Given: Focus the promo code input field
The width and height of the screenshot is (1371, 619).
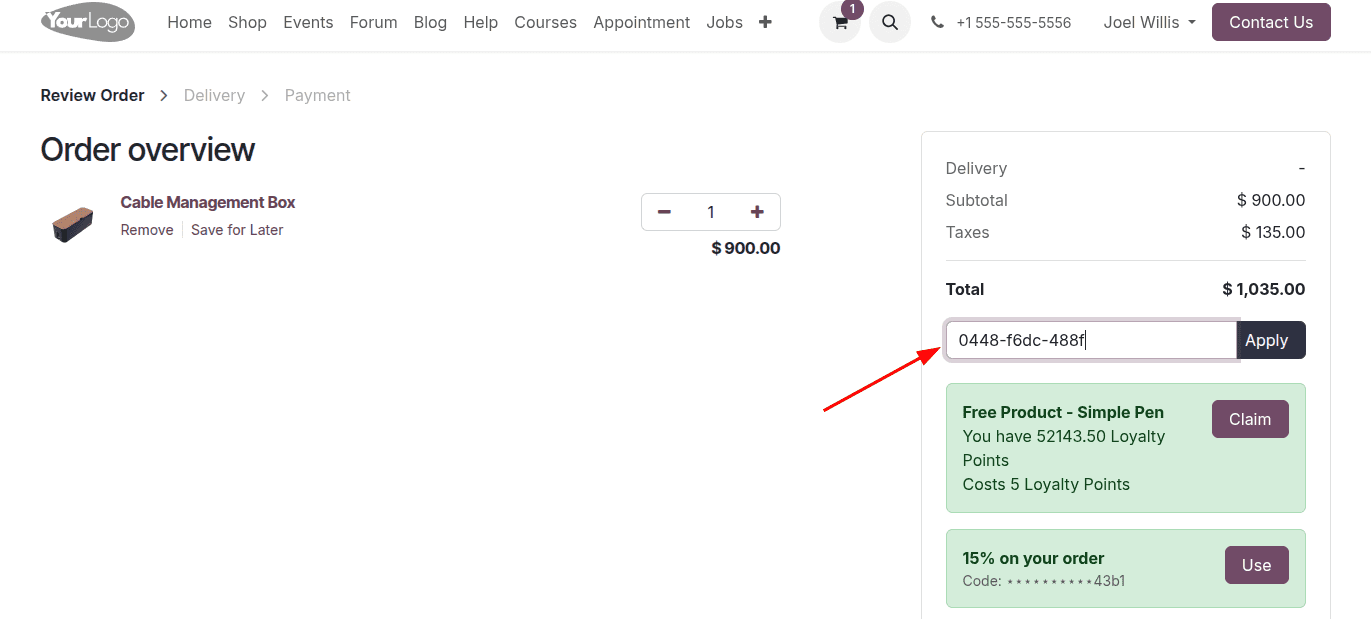Looking at the screenshot, I should tap(1090, 340).
